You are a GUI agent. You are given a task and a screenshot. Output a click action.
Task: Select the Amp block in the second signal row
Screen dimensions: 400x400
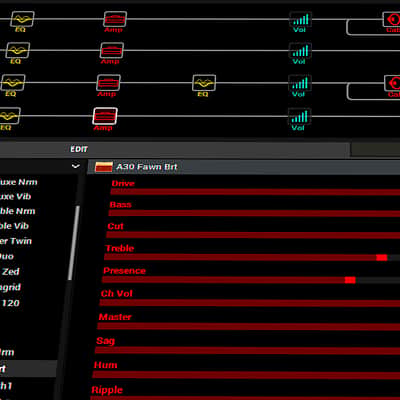tap(112, 50)
